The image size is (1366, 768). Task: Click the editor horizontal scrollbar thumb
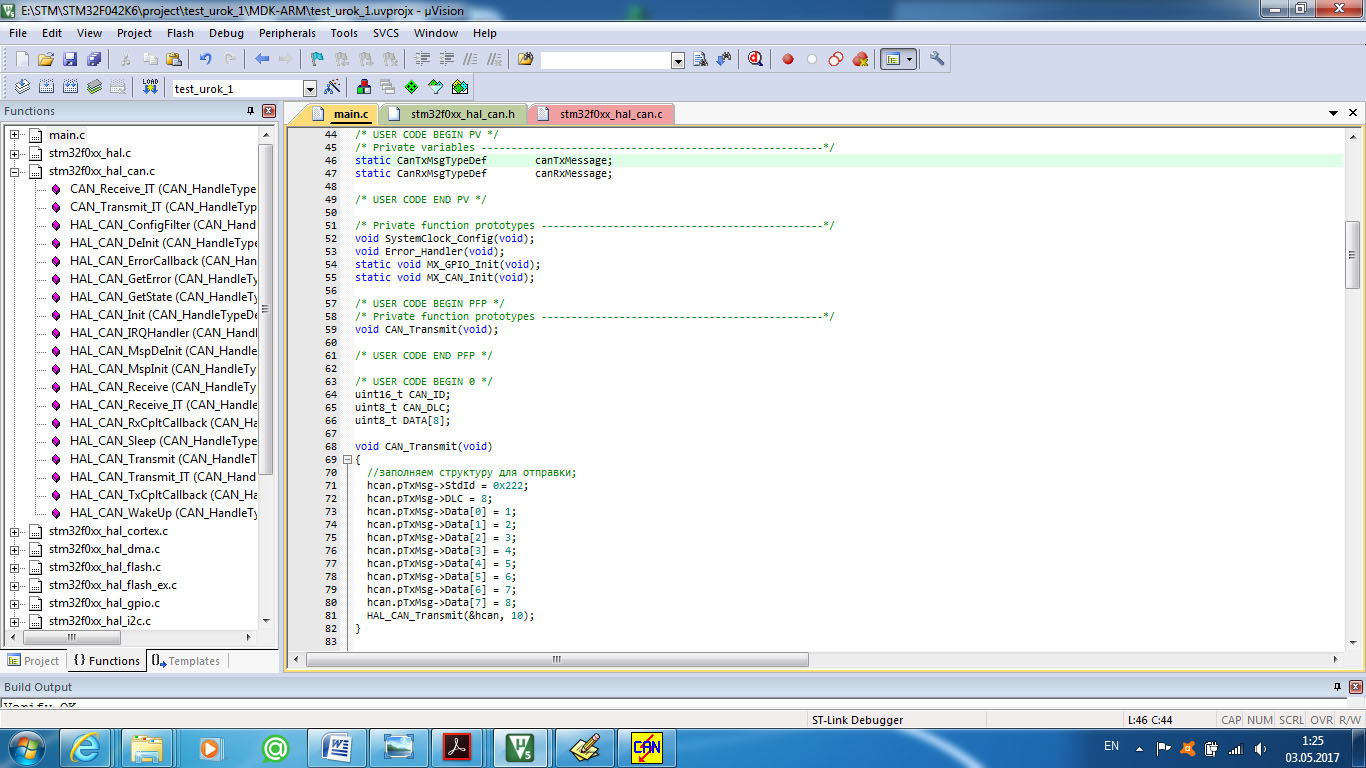point(555,660)
